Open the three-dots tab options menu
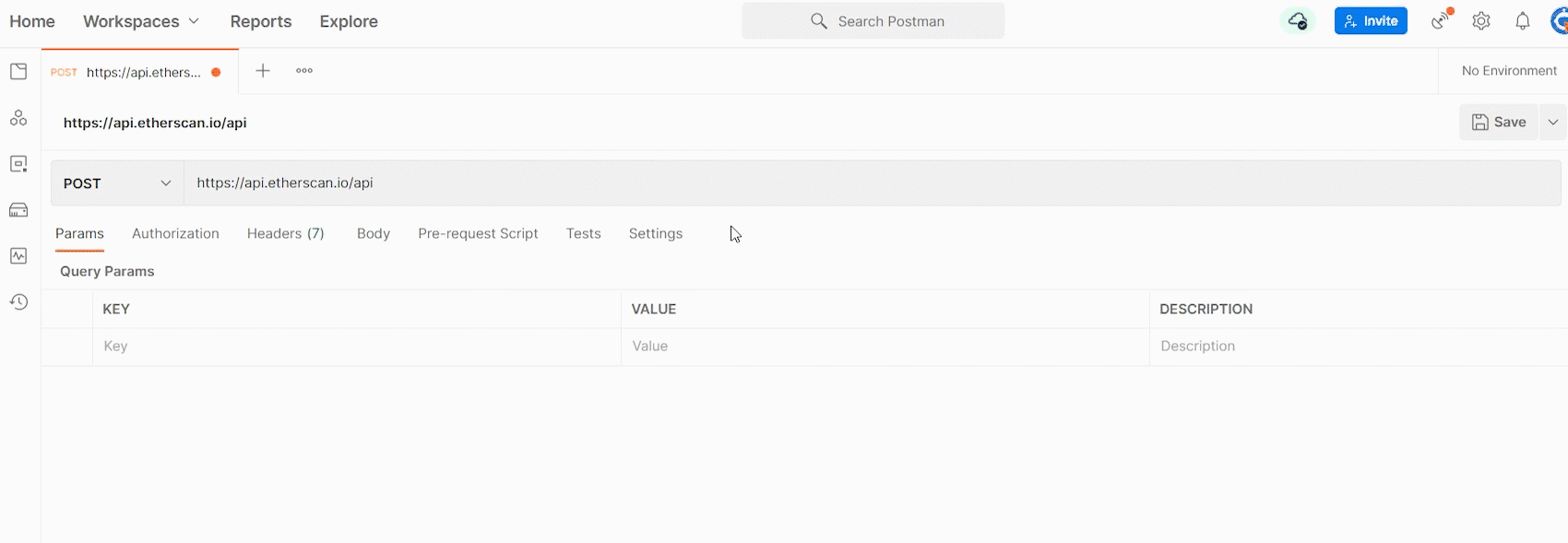The height and width of the screenshot is (543, 1568). (304, 71)
